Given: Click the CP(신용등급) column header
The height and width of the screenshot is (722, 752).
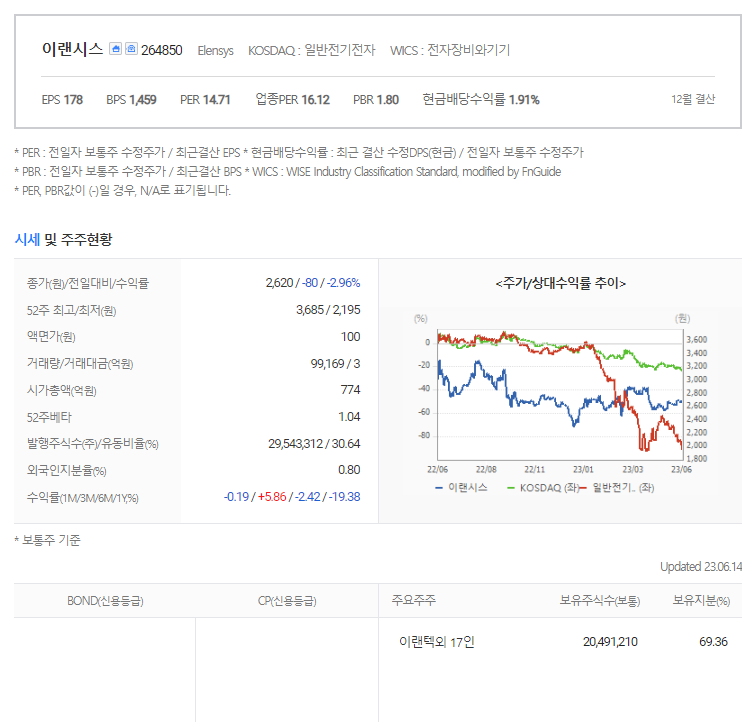Looking at the screenshot, I should coord(287,601).
